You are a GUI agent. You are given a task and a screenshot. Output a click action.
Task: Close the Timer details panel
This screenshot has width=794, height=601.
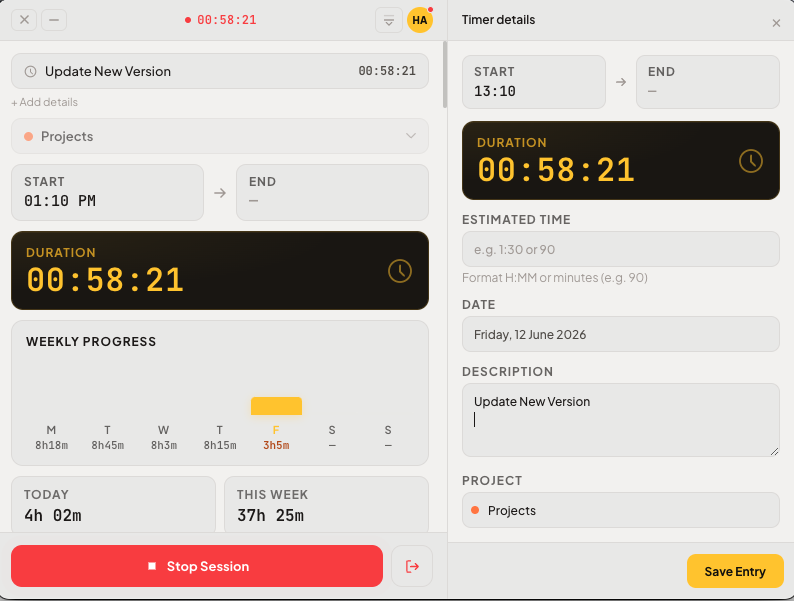click(x=776, y=23)
